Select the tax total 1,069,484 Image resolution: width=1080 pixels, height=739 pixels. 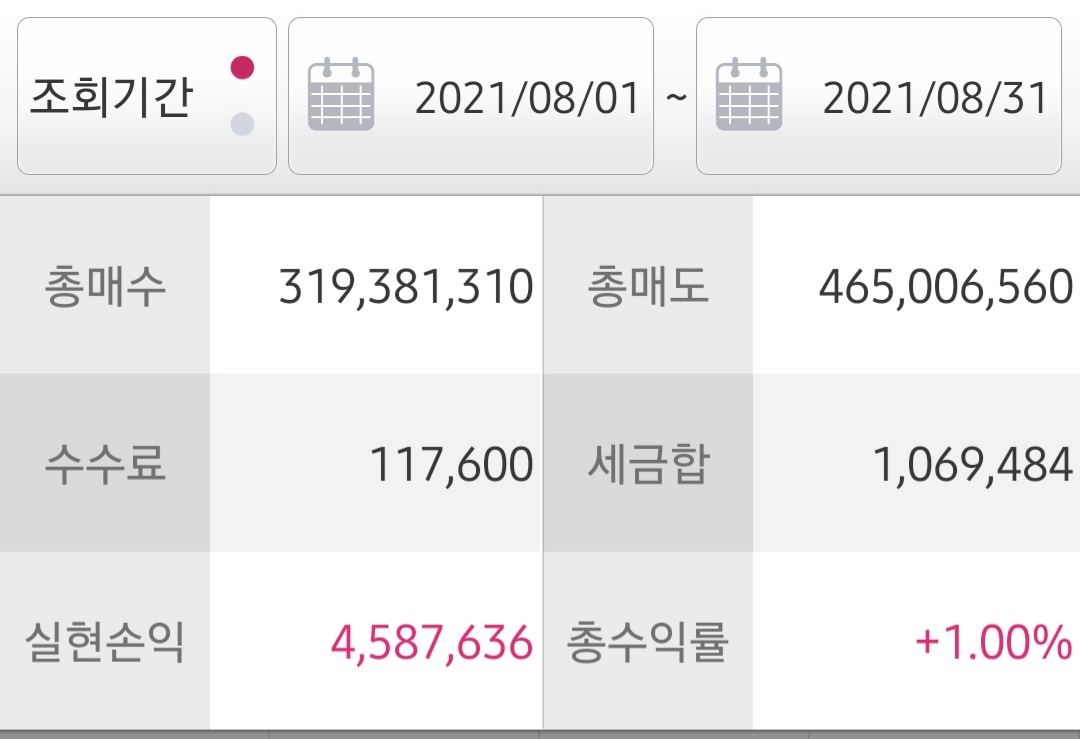pos(973,466)
